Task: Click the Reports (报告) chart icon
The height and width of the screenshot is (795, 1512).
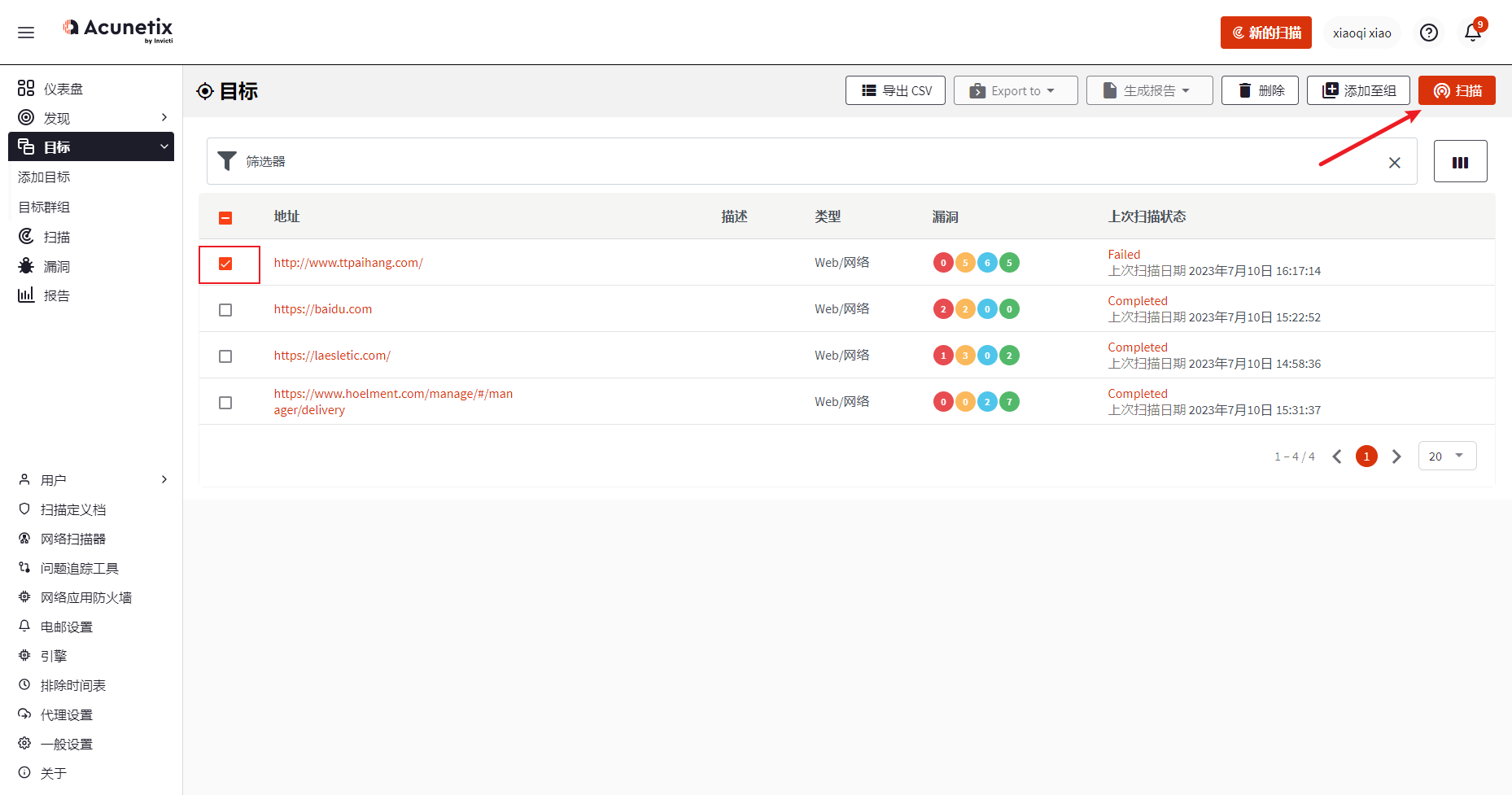Action: tap(26, 295)
